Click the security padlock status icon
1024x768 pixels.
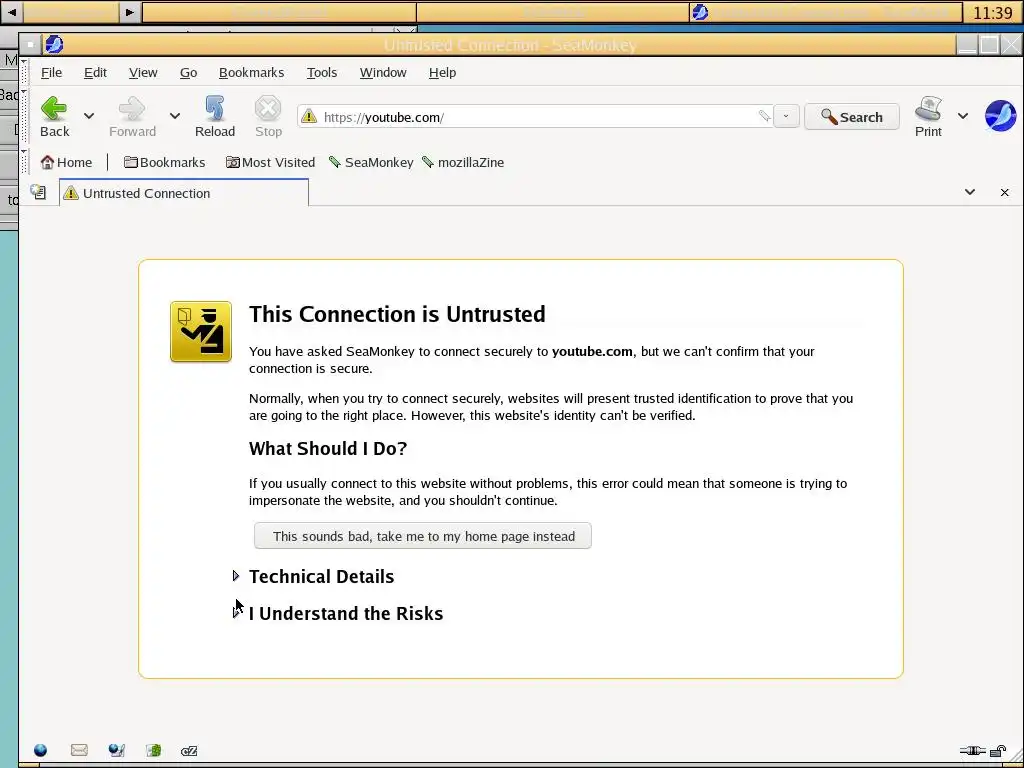999,751
